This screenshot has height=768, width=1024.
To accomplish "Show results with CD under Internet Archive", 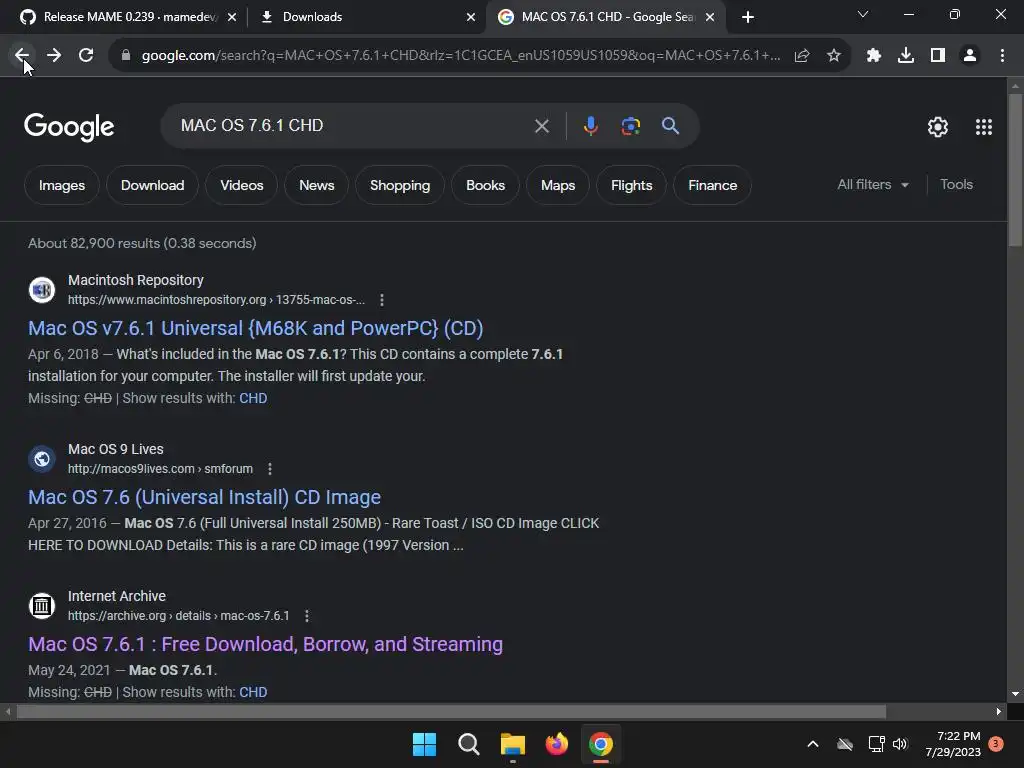I will (253, 692).
